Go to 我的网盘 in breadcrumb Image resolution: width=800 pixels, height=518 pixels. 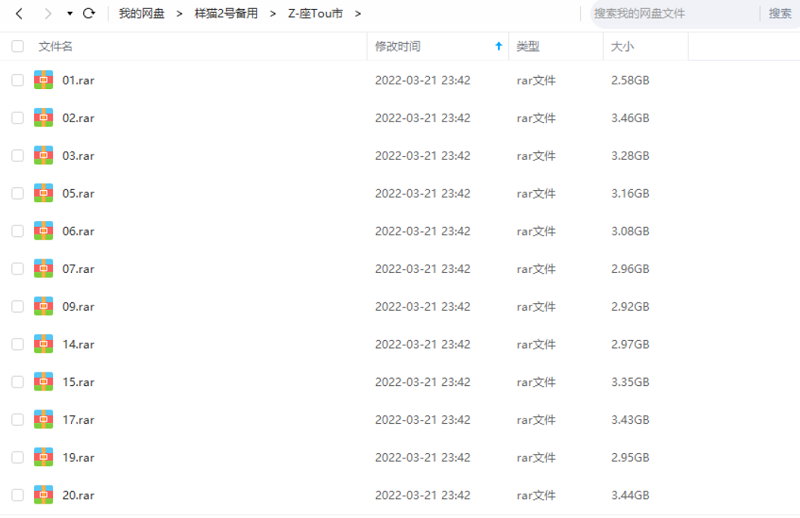[141, 14]
